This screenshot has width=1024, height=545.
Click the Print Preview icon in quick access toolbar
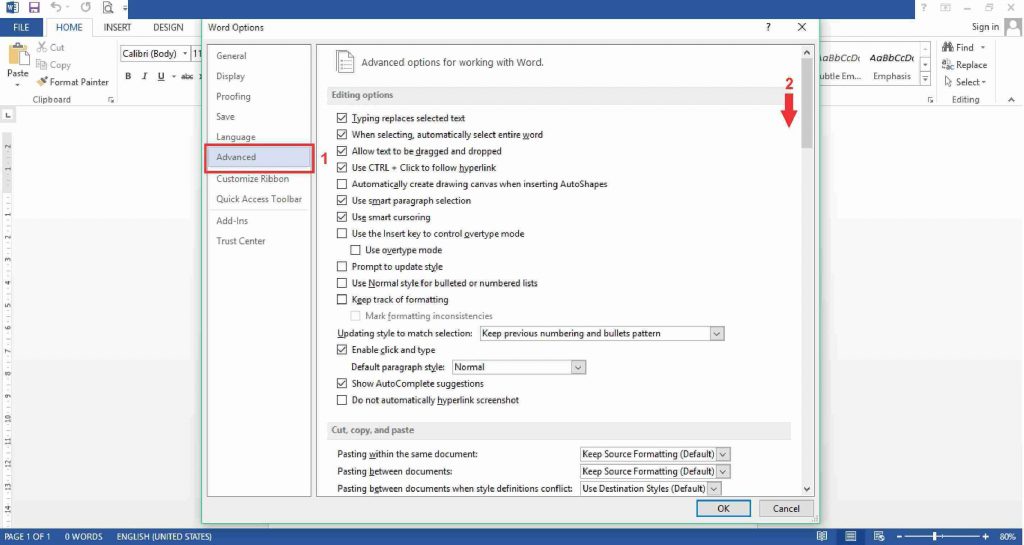[108, 8]
